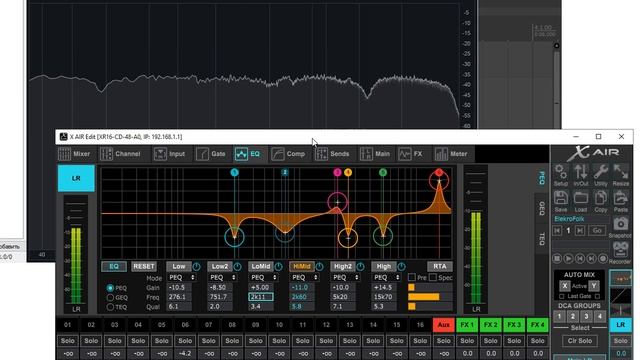
Task: Select DCA group 3
Action: coord(586,316)
